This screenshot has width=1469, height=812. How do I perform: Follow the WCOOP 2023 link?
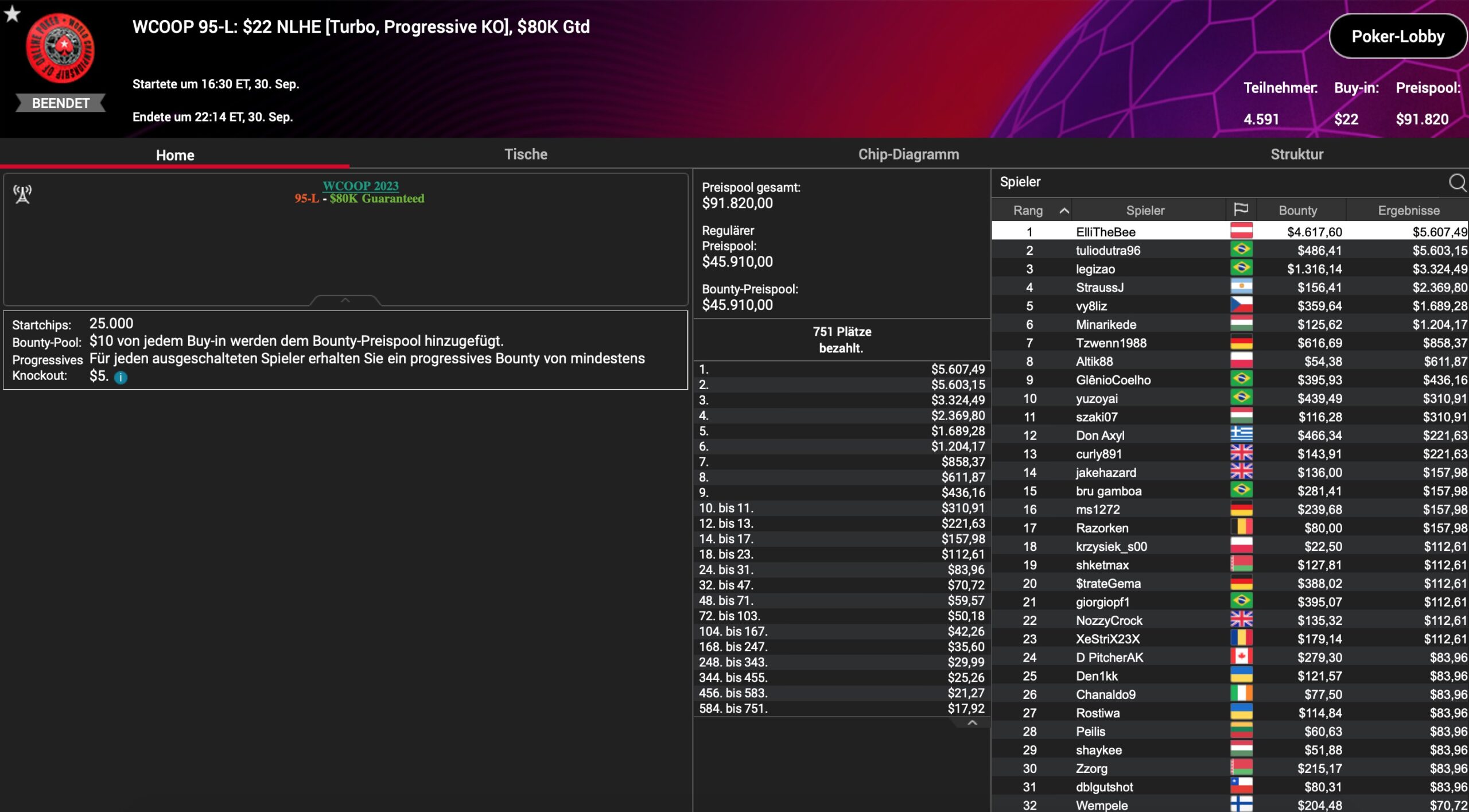click(360, 185)
